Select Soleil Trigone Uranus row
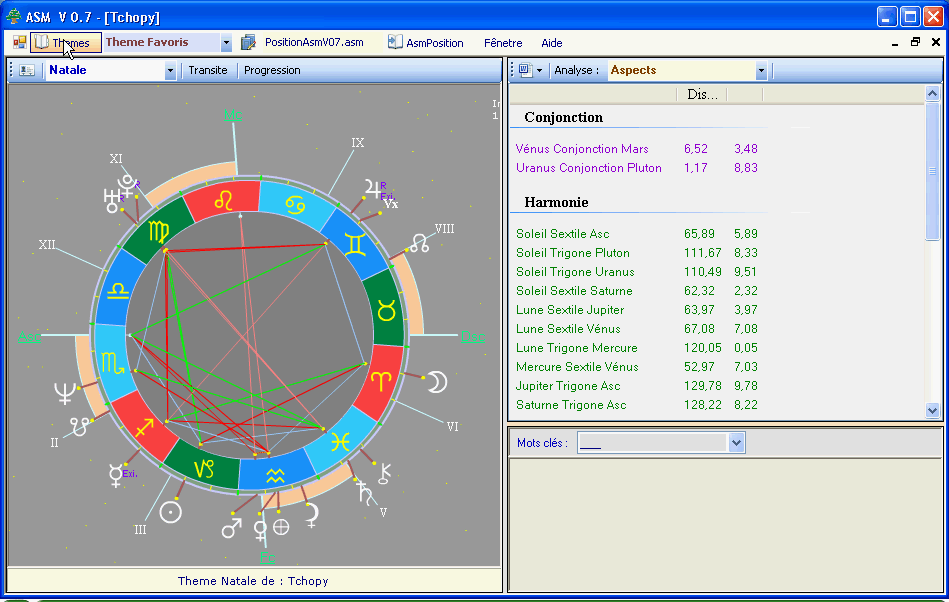This screenshot has width=949, height=602. point(636,272)
